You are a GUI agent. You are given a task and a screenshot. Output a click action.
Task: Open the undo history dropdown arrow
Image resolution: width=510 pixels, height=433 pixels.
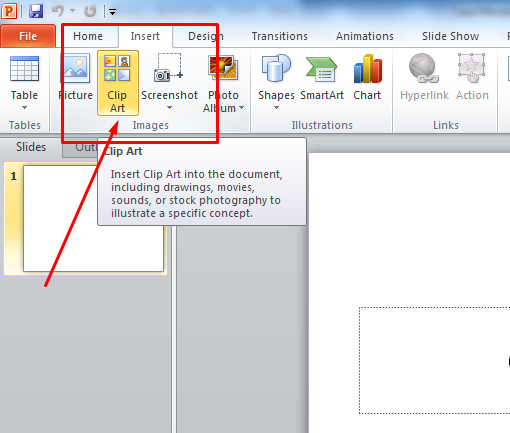tap(72, 11)
